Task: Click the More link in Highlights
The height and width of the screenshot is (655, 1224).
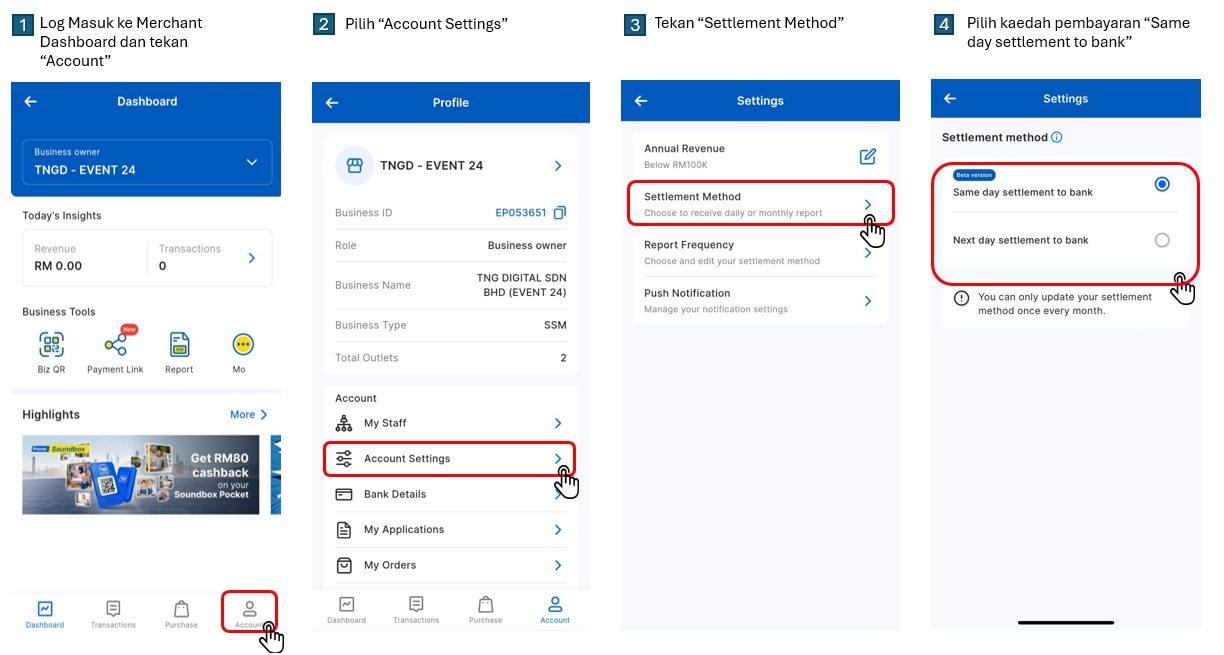Action: pos(249,414)
